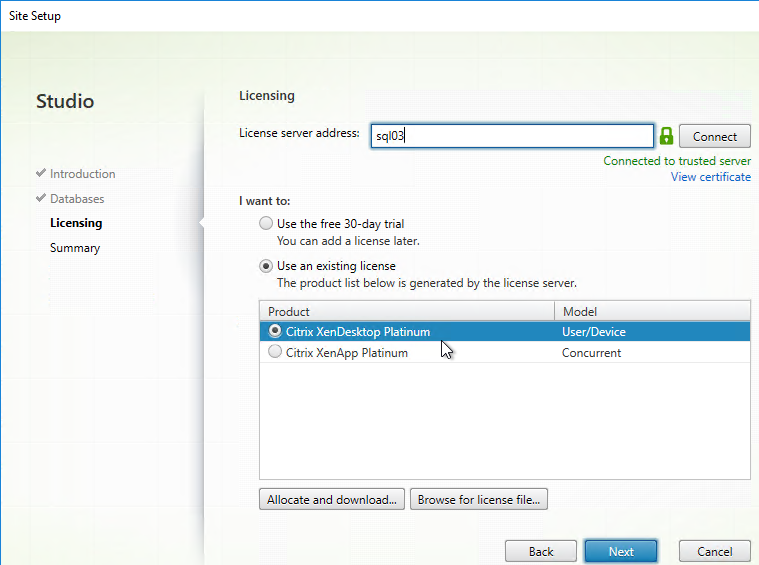Click the checkmark icon beside Databases
759x565 pixels.
tap(41, 198)
